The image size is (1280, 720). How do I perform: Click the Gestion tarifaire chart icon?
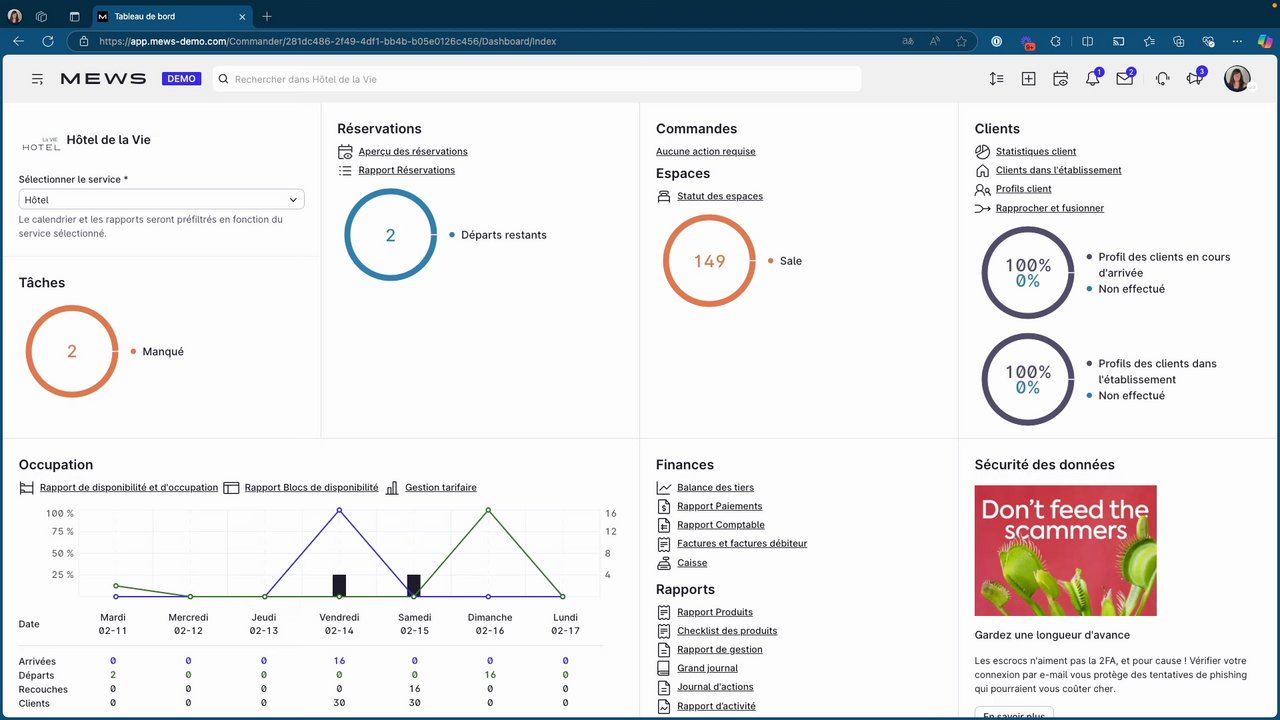coord(392,488)
